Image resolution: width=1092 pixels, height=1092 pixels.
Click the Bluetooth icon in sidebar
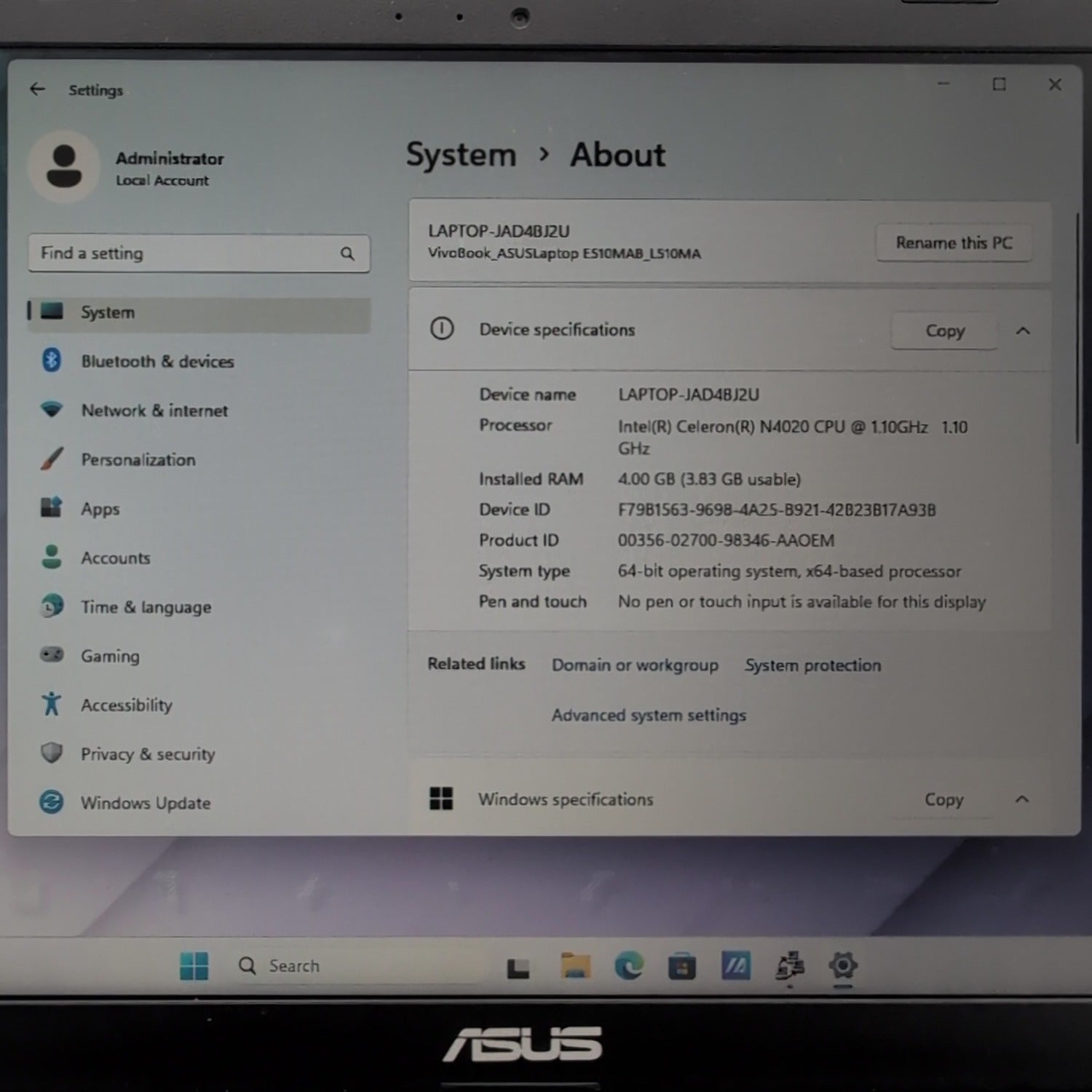52,360
